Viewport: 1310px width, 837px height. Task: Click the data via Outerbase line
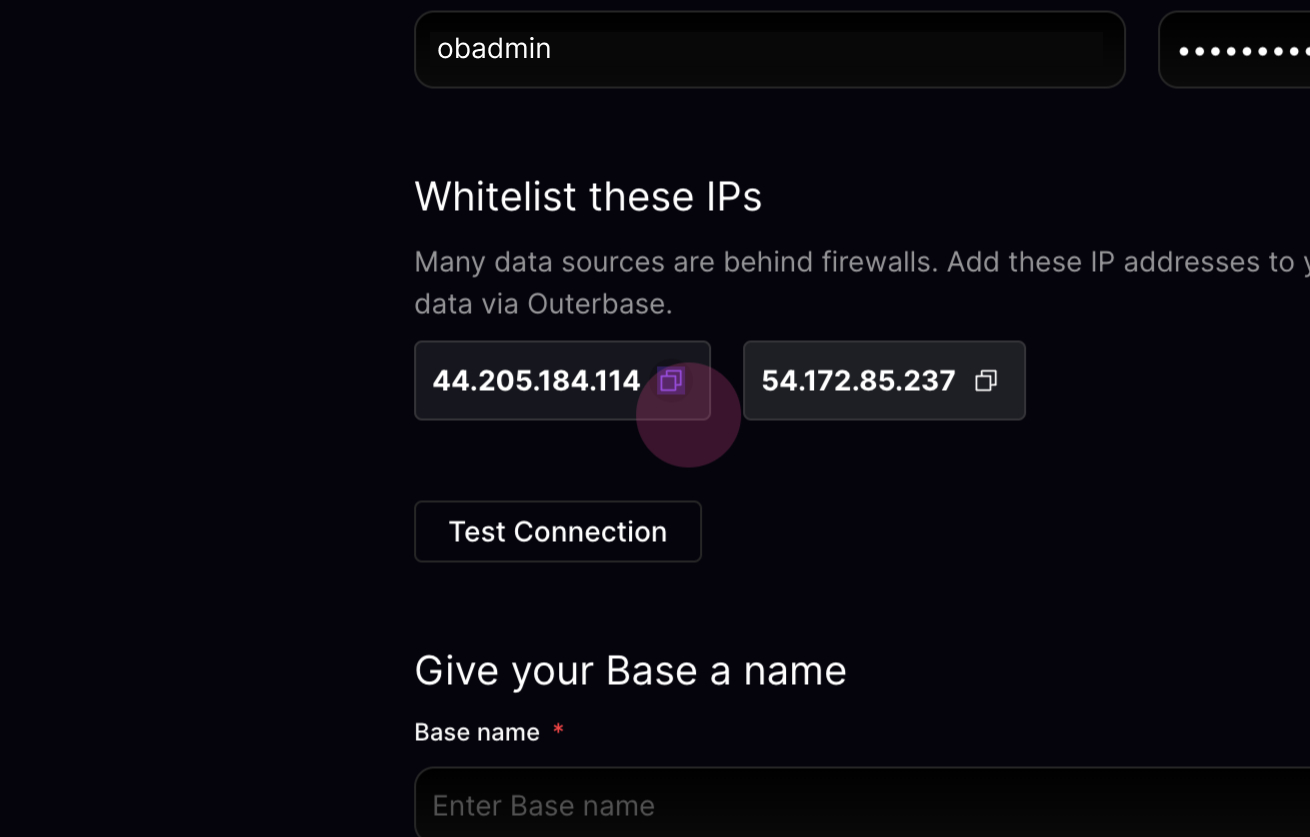pyautogui.click(x=543, y=304)
